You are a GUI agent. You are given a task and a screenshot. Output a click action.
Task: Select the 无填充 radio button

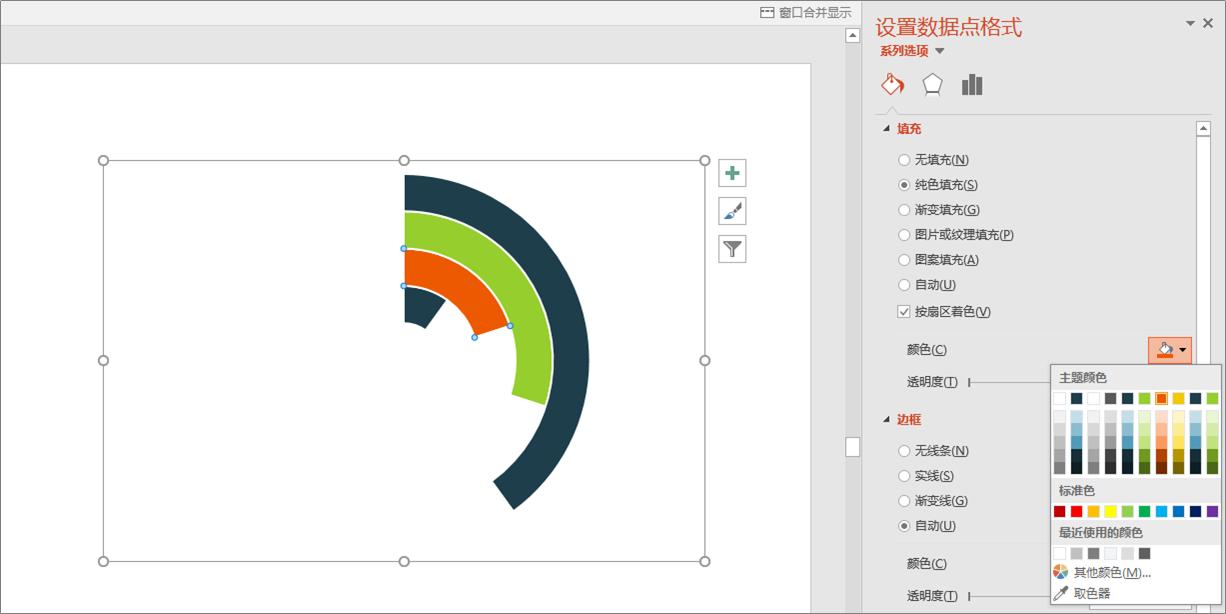point(904,160)
